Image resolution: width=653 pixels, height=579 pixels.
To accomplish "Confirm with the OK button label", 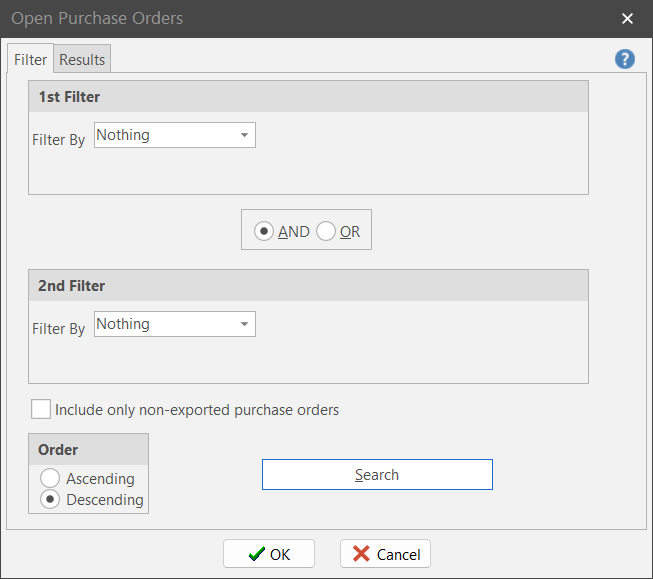I will [x=280, y=554].
